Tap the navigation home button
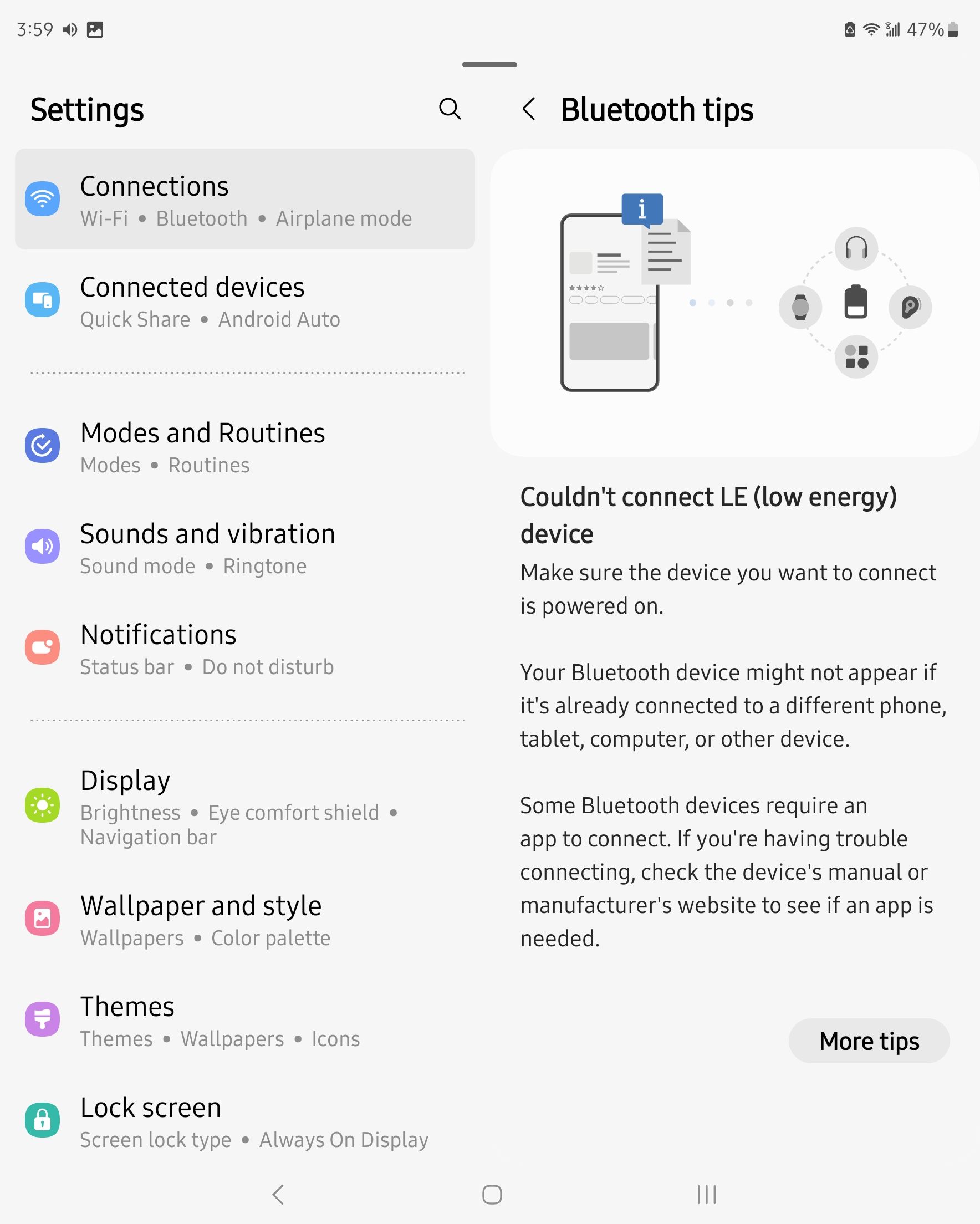The image size is (980, 1224). click(492, 1195)
